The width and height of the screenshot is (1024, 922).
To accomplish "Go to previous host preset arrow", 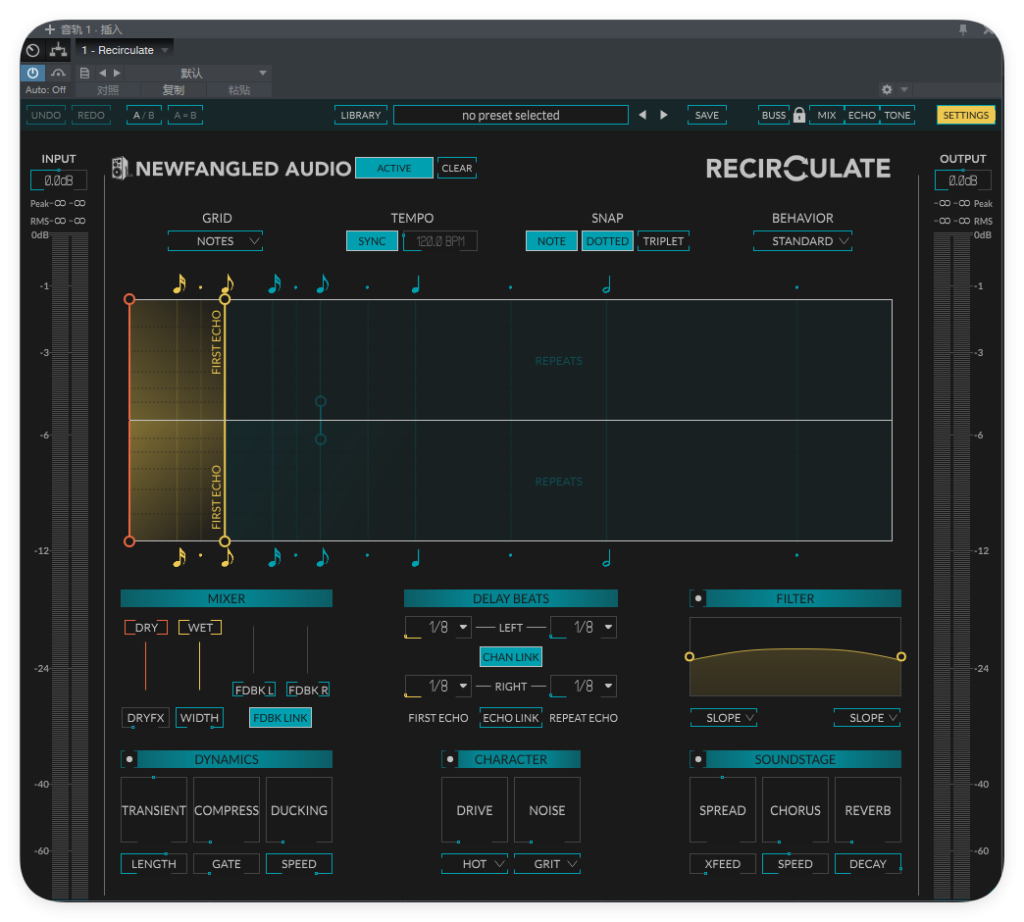I will (x=102, y=72).
